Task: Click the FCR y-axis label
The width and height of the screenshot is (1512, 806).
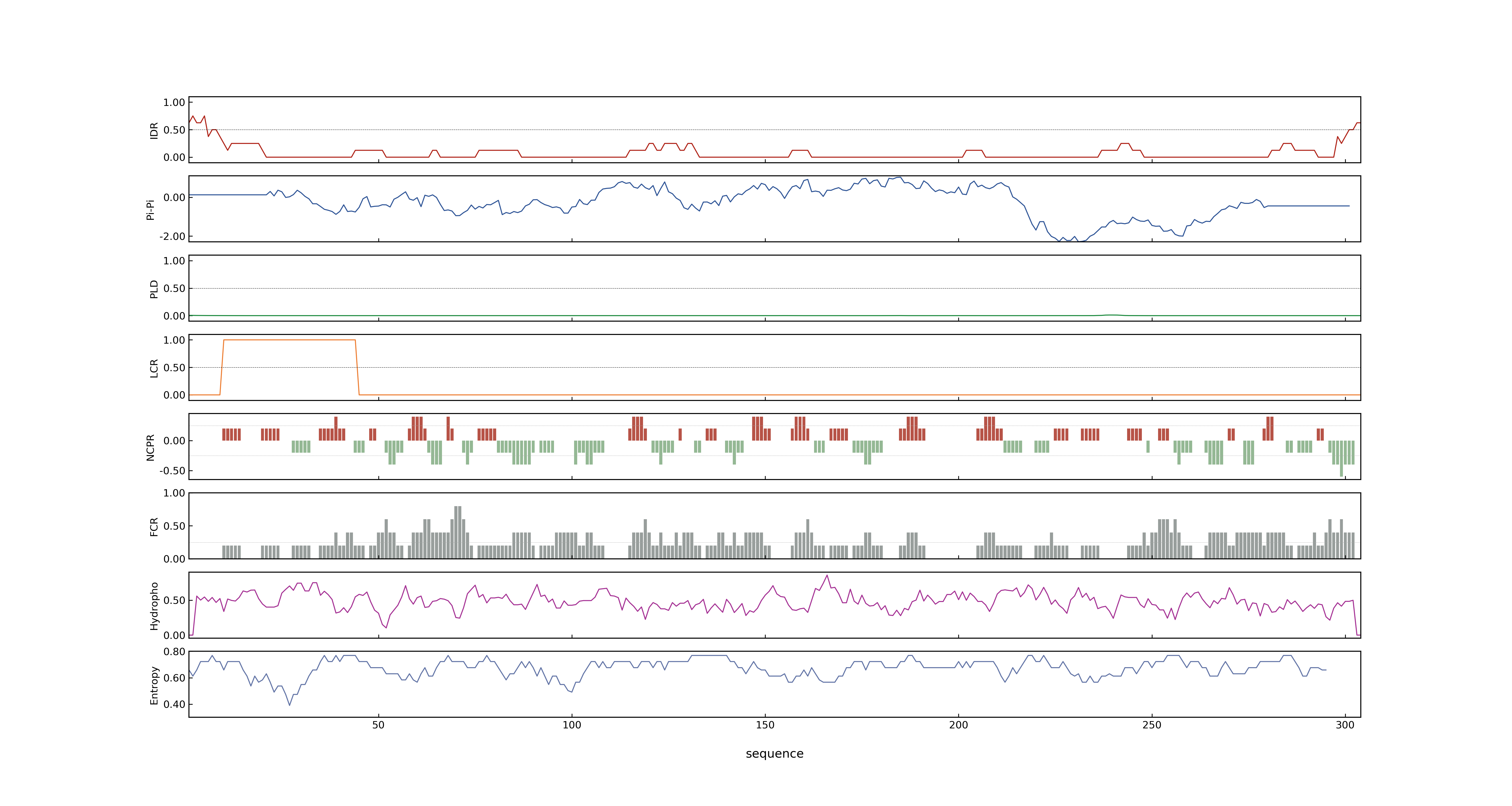Action: click(154, 526)
